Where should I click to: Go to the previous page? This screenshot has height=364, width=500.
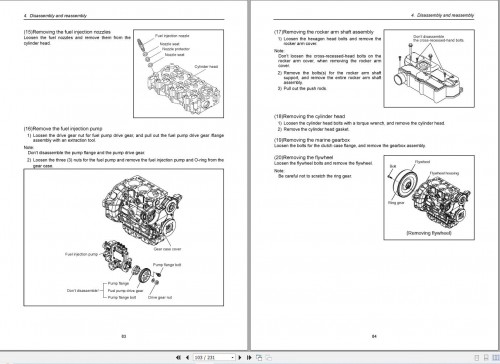(x=187, y=357)
